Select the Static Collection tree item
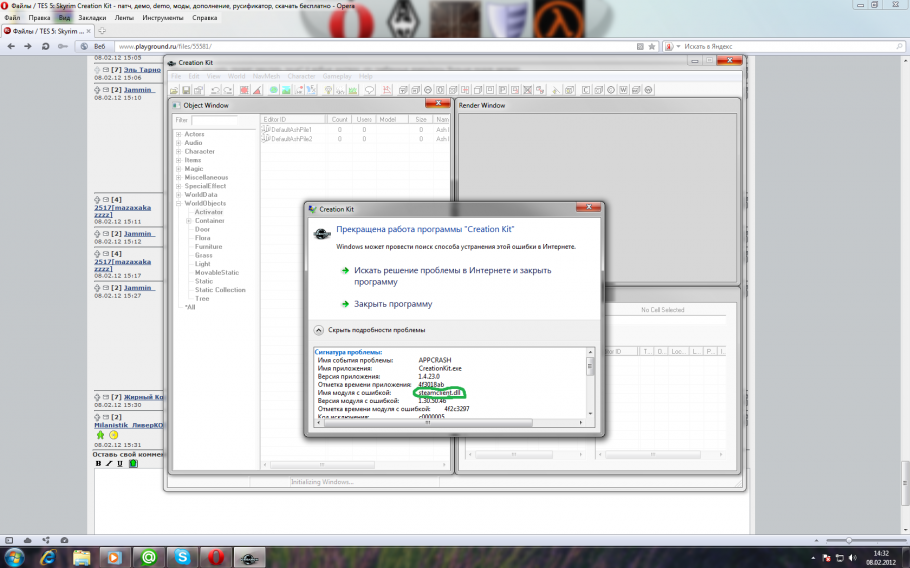Viewport: 910px width, 568px height. point(220,290)
